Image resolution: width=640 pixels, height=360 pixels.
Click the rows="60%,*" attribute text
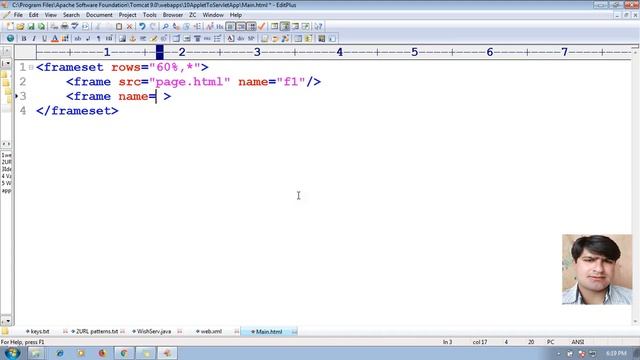point(156,67)
